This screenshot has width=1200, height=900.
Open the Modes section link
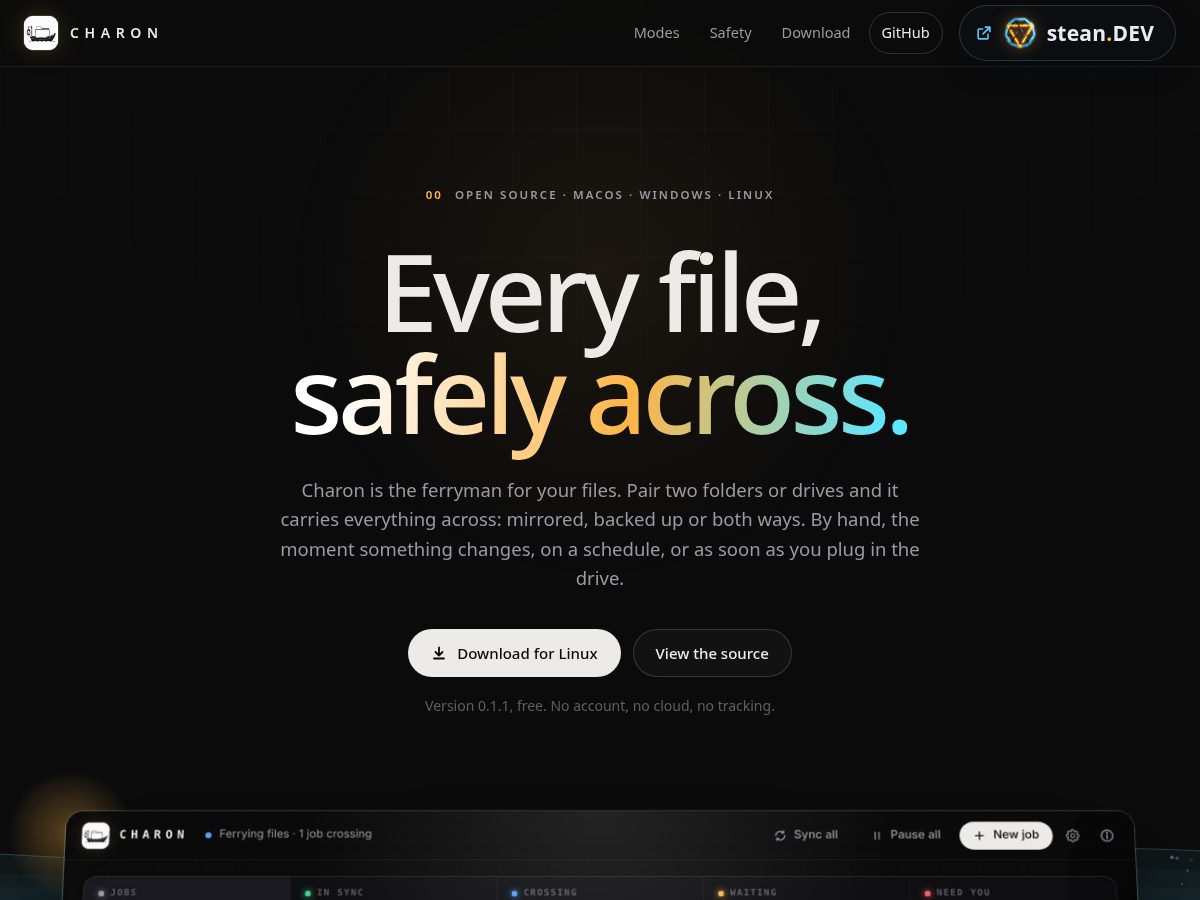click(x=656, y=33)
